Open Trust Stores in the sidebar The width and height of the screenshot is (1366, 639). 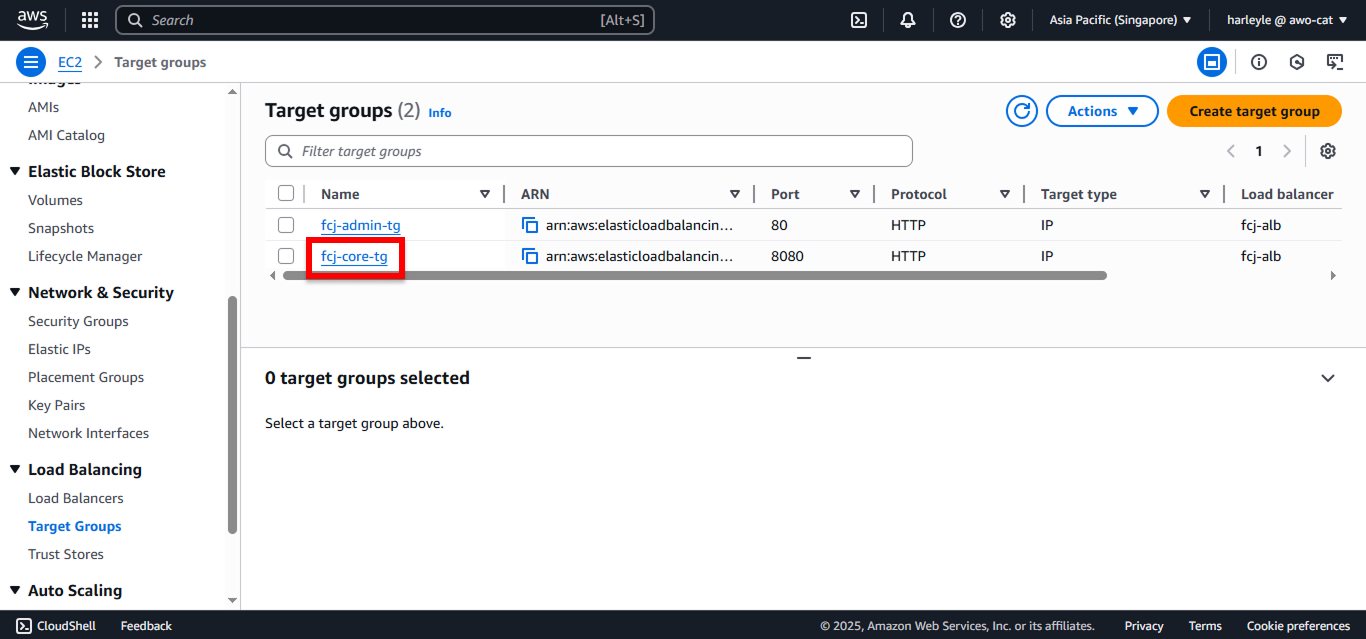66,554
